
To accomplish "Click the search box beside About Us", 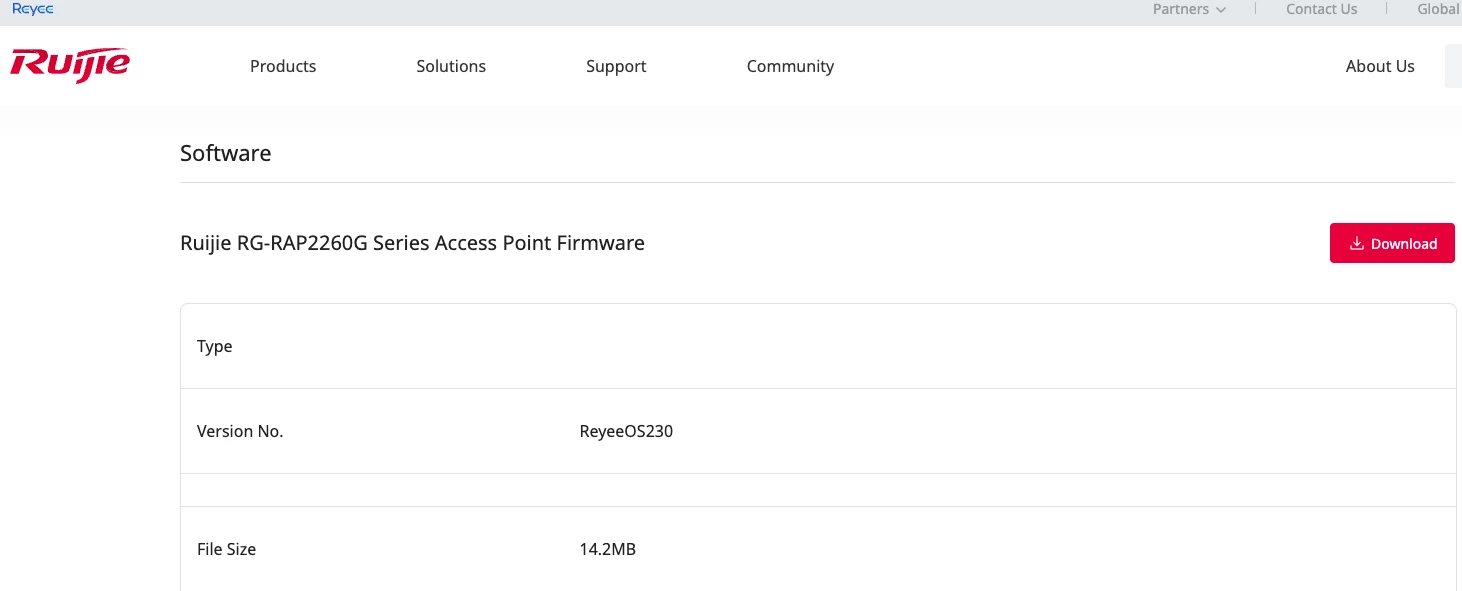I will click(1453, 66).
